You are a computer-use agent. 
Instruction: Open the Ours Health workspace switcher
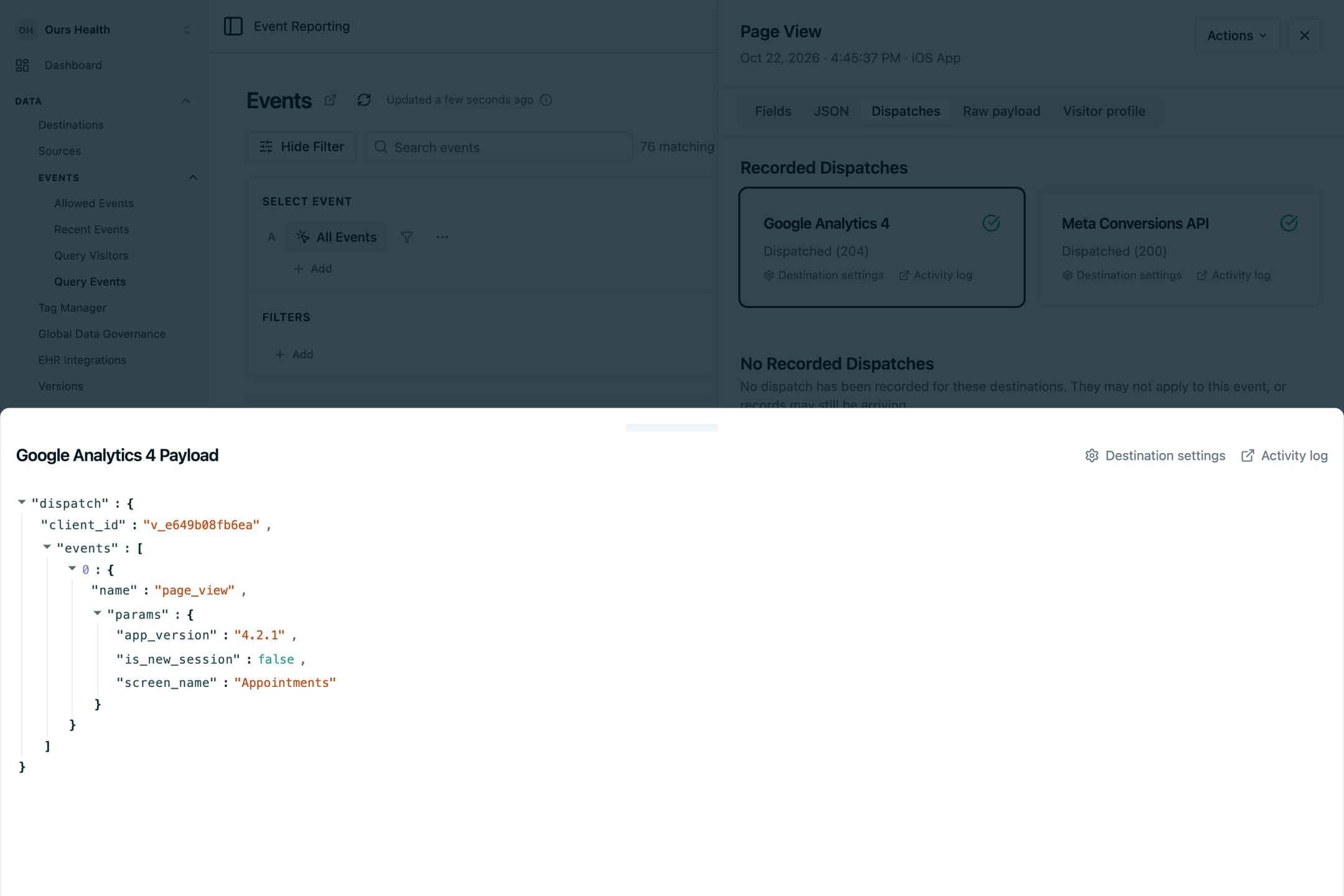coord(104,30)
